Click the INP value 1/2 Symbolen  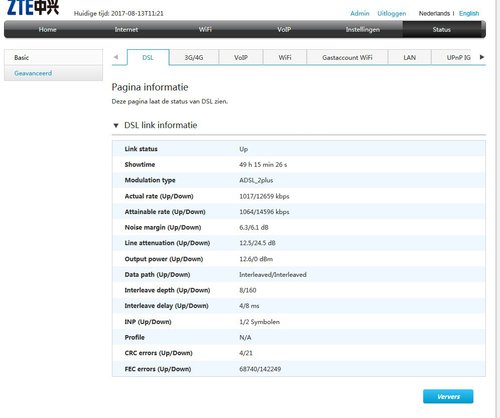259,322
